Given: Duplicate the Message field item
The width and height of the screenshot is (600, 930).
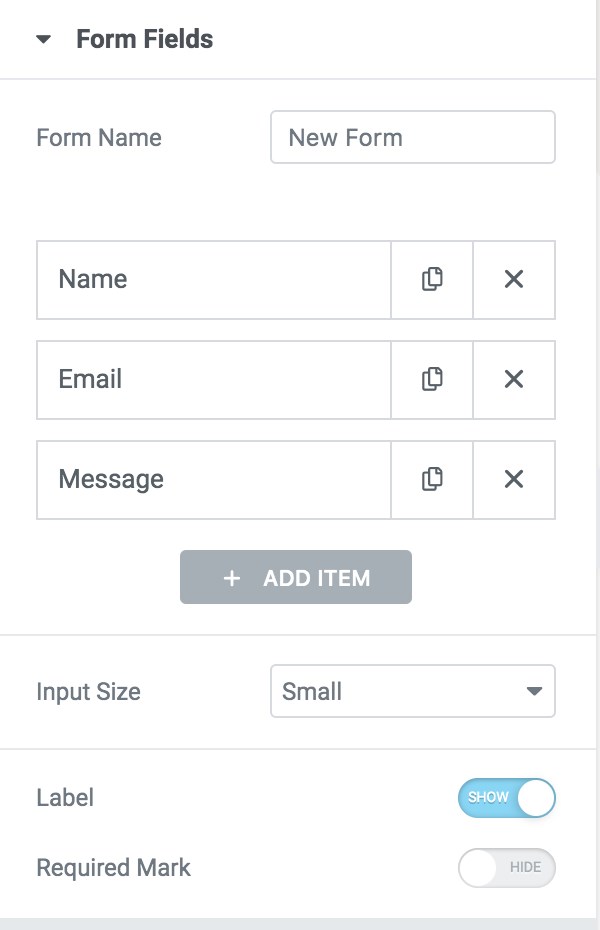Looking at the screenshot, I should point(432,479).
